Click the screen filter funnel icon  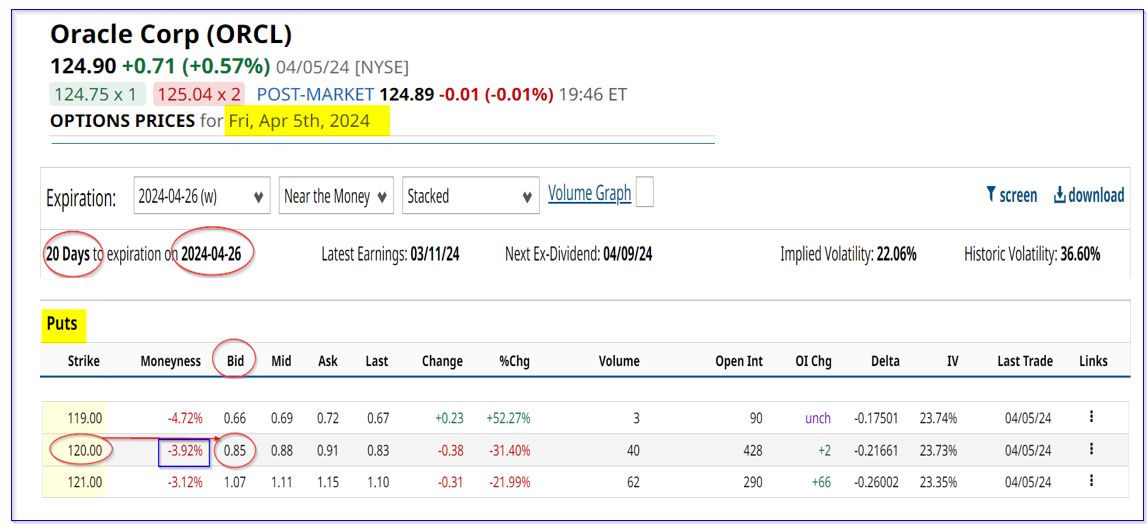[x=991, y=195]
